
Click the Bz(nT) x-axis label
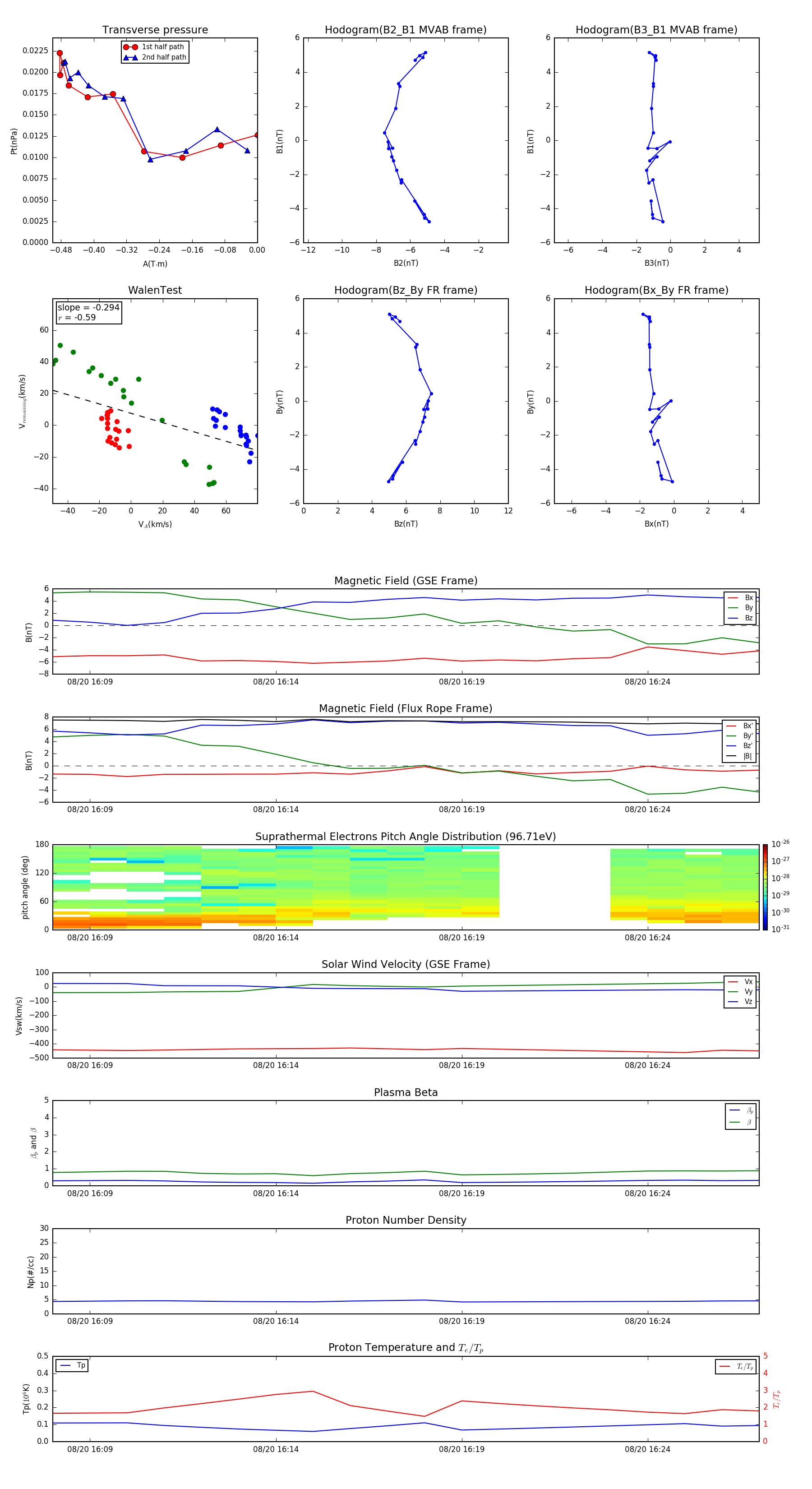[406, 524]
